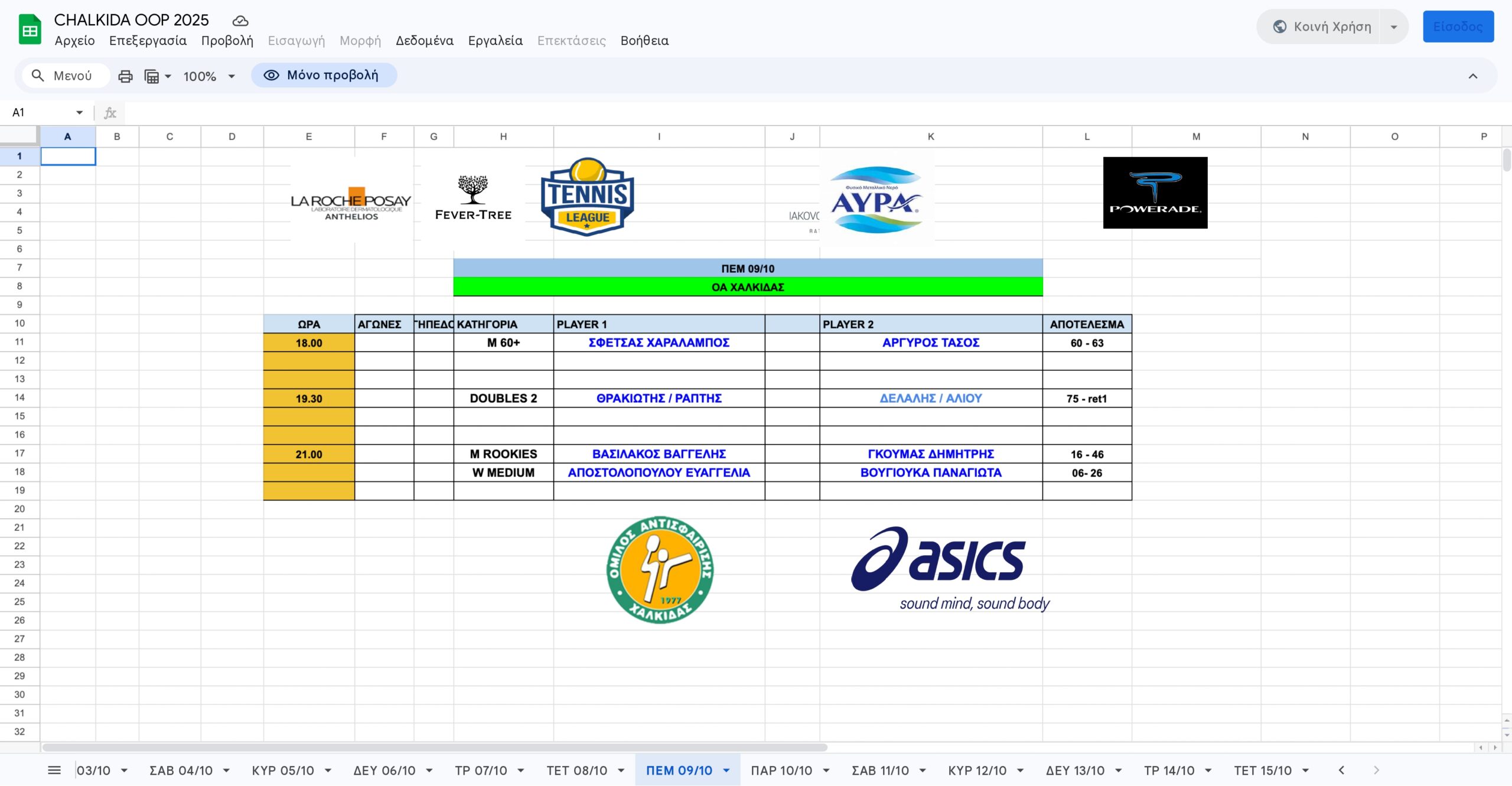Click the print icon

[125, 76]
